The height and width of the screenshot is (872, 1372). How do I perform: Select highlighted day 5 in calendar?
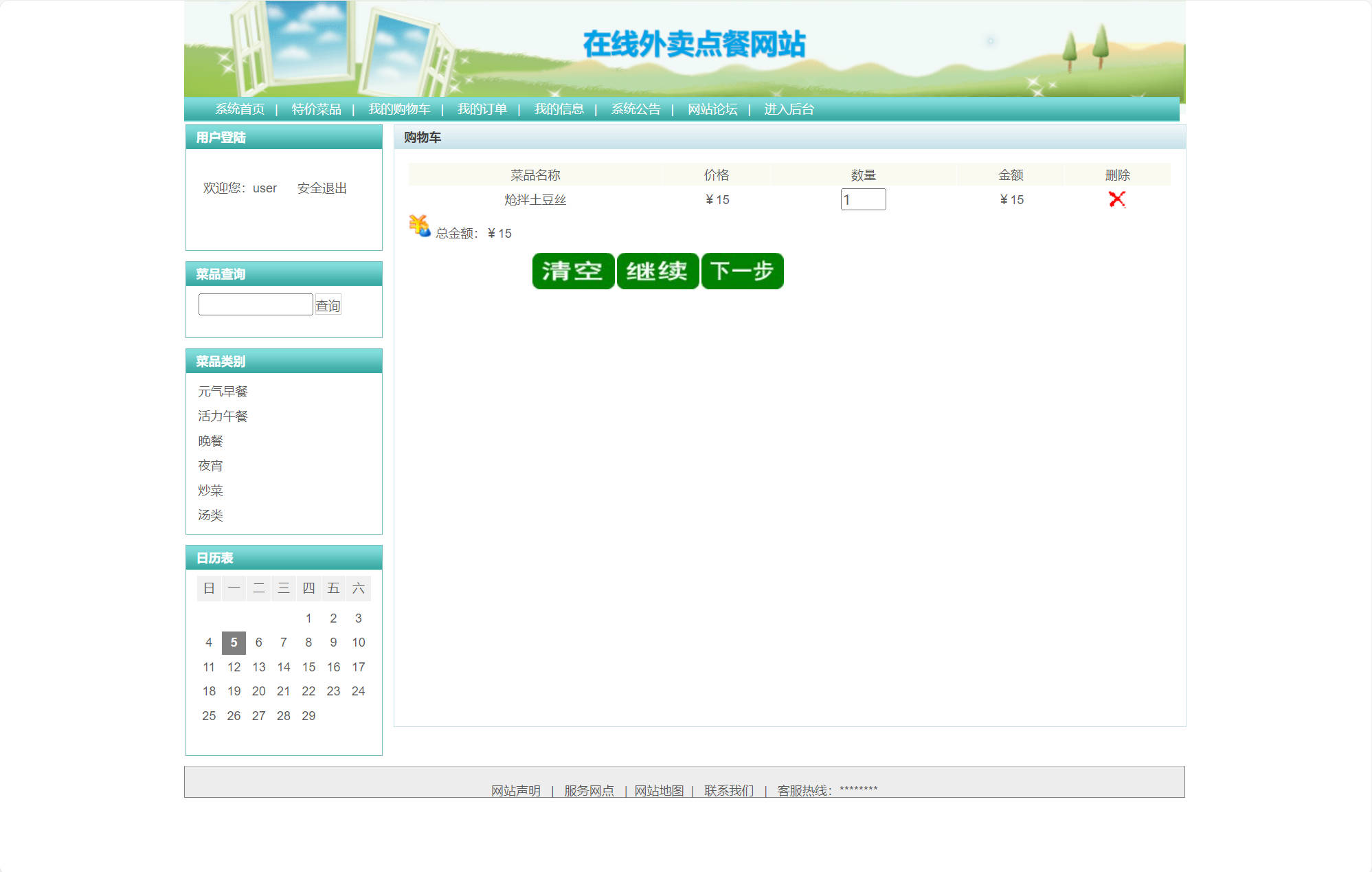pyautogui.click(x=234, y=642)
